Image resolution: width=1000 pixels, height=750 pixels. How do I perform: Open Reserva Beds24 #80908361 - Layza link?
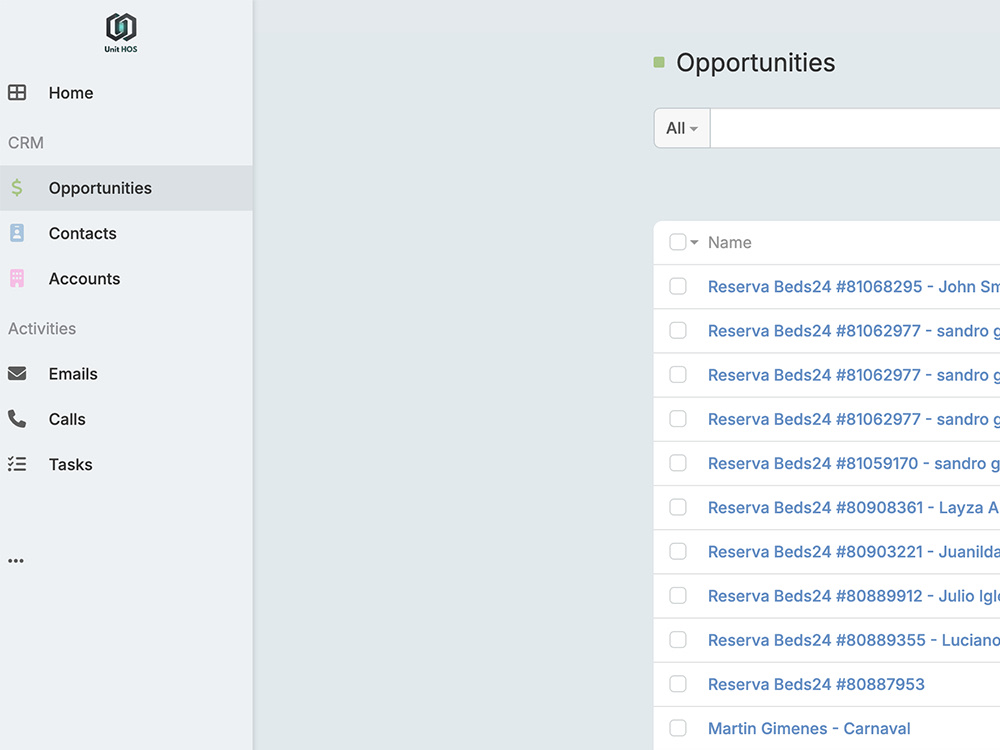click(853, 507)
